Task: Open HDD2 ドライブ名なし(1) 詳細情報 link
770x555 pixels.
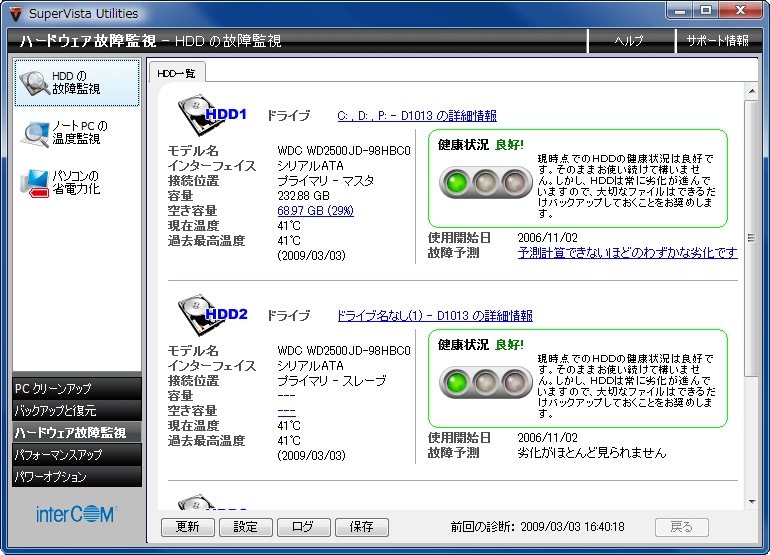Action: pyautogui.click(x=435, y=316)
